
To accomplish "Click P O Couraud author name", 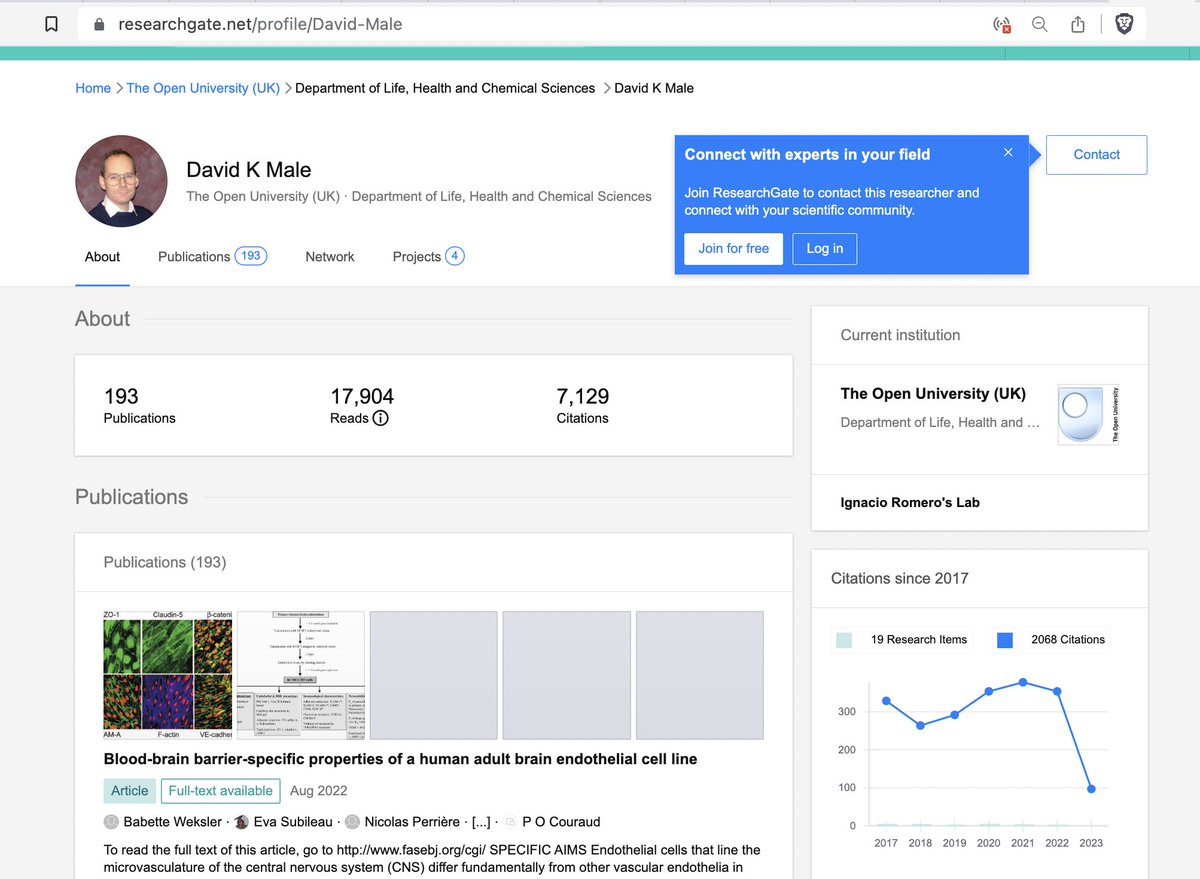I will pos(561,822).
